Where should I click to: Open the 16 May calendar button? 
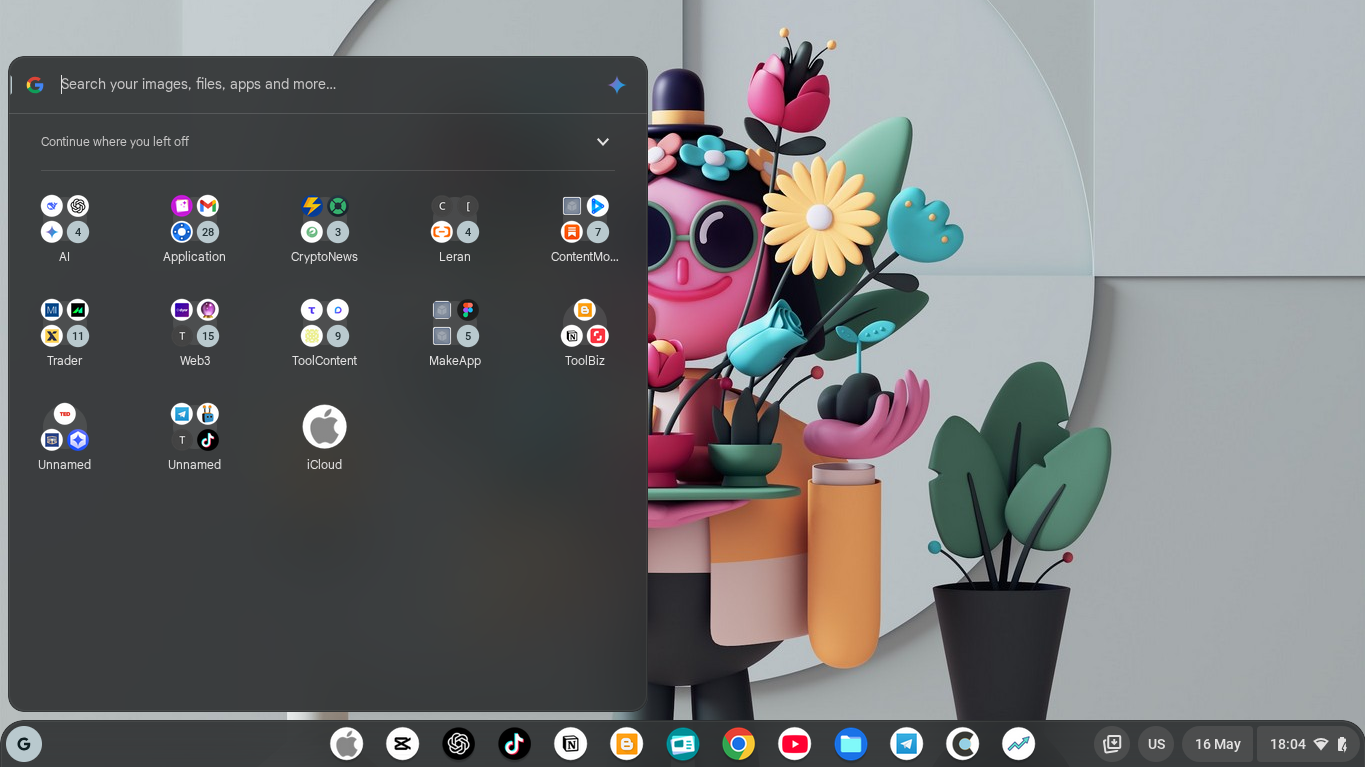tap(1218, 744)
